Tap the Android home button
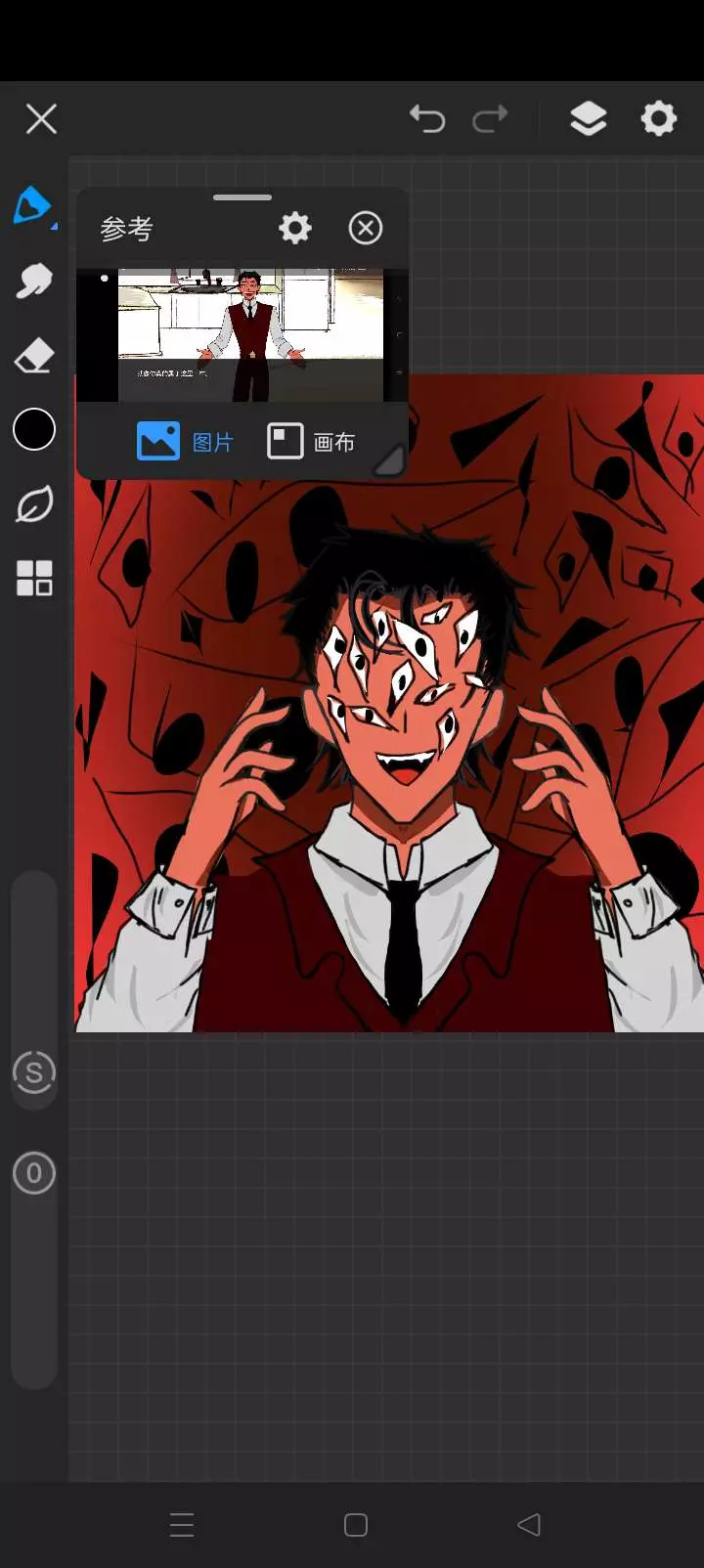Image resolution: width=704 pixels, height=1568 pixels. [x=356, y=1525]
